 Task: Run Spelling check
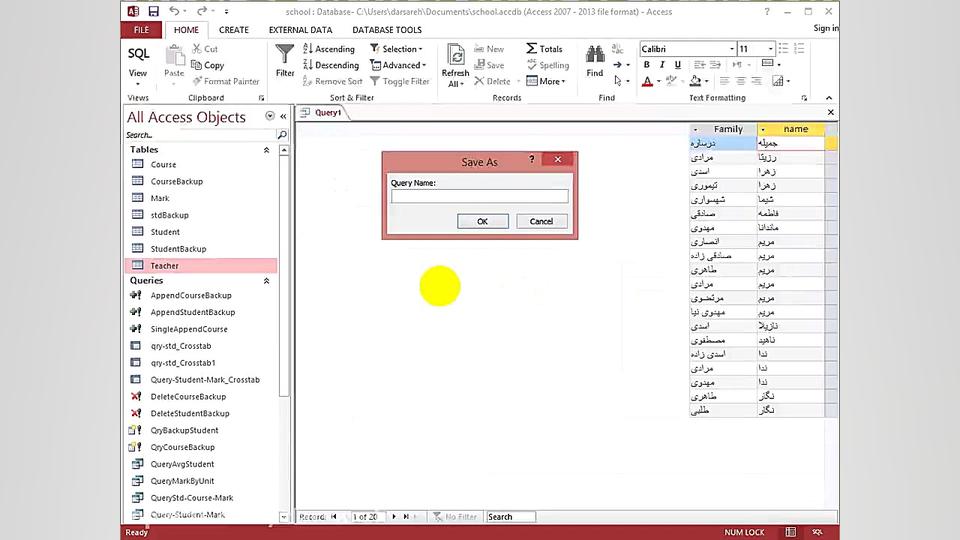[548, 65]
